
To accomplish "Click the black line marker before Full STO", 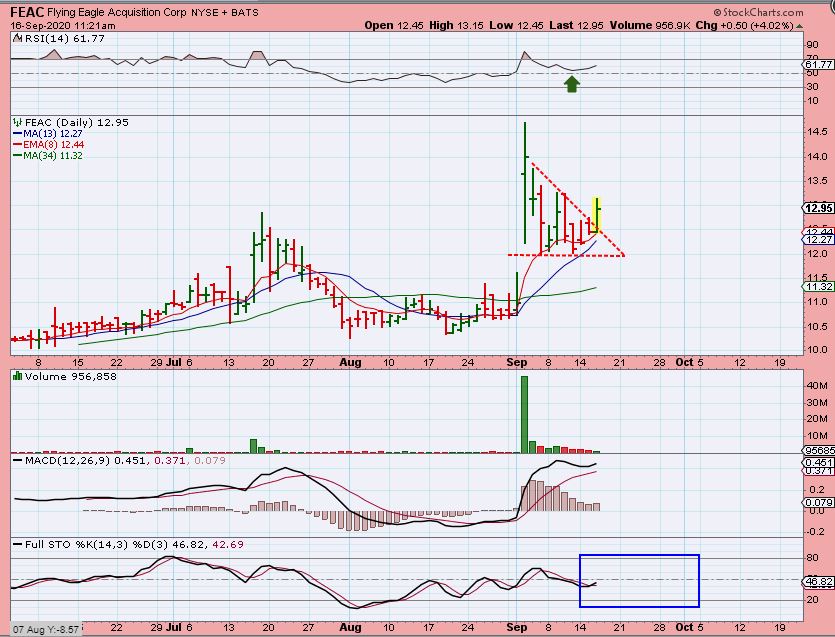I will coord(18,545).
